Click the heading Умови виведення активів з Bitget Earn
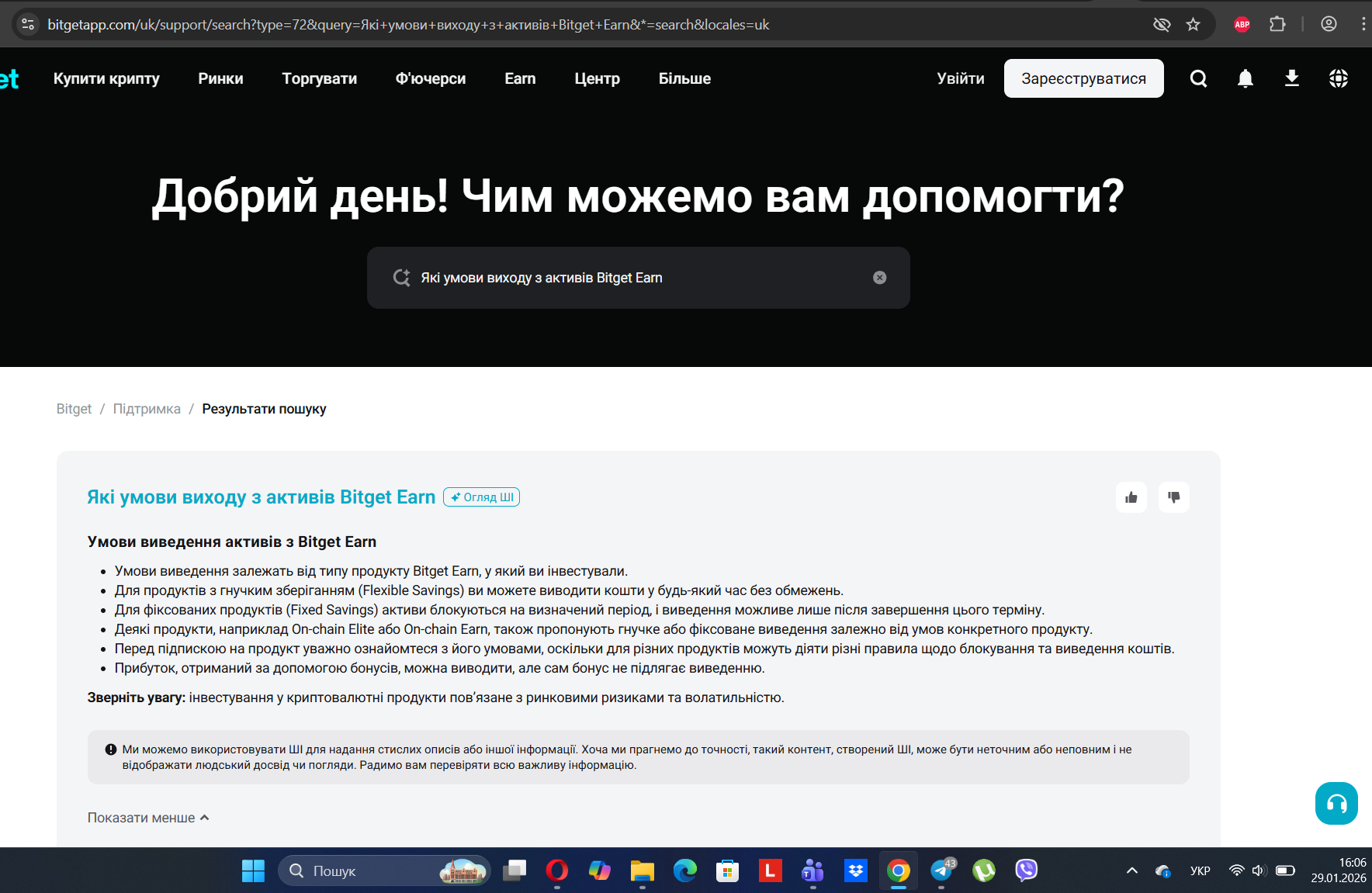1372x893 pixels. pyautogui.click(x=232, y=542)
